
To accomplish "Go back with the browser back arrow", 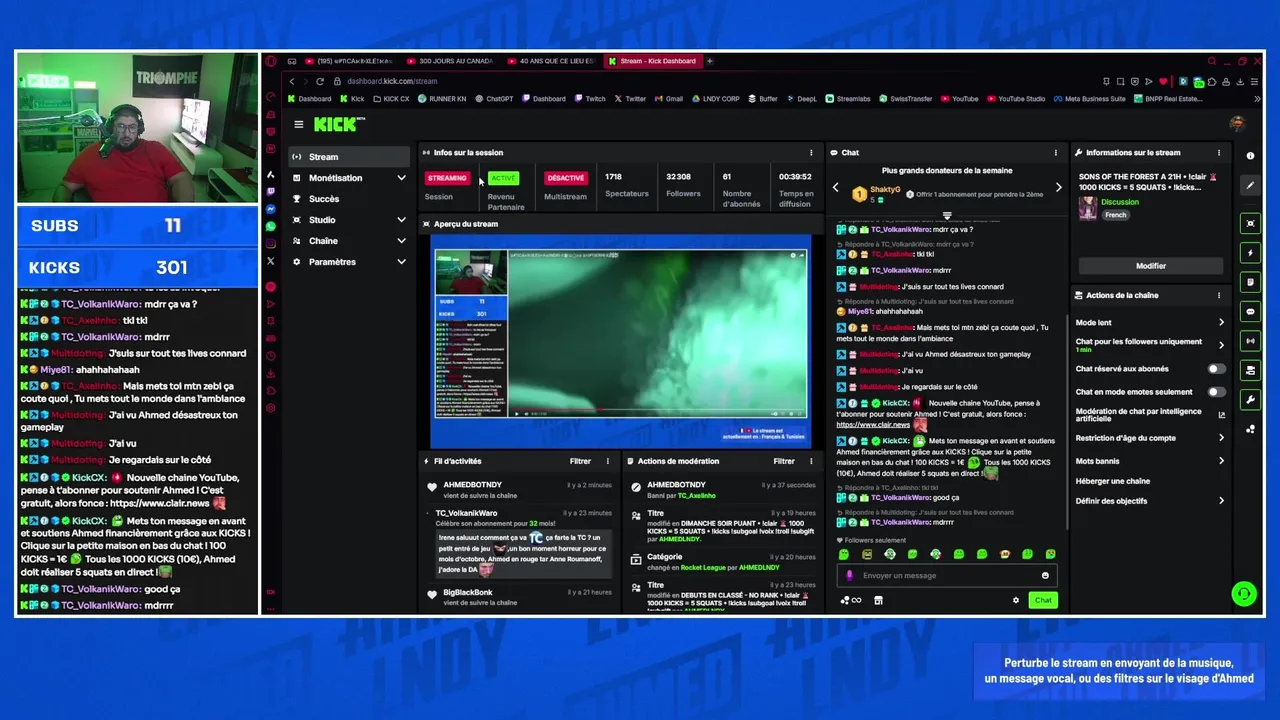I will pyautogui.click(x=291, y=81).
